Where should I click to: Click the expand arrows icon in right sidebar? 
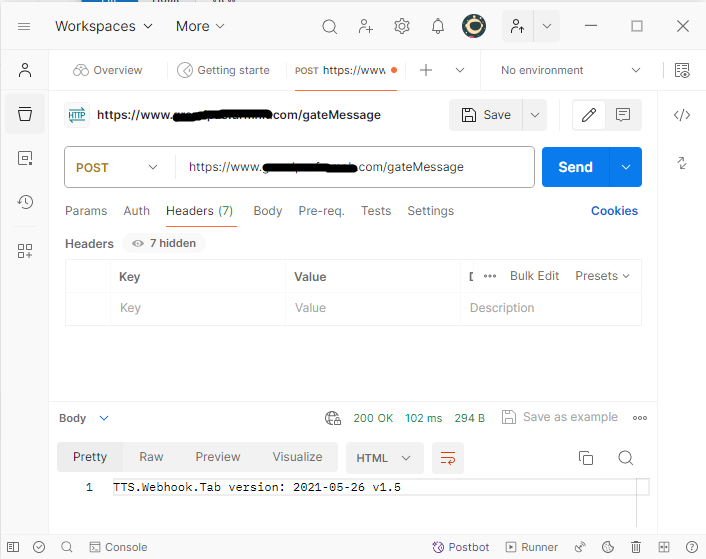point(682,162)
